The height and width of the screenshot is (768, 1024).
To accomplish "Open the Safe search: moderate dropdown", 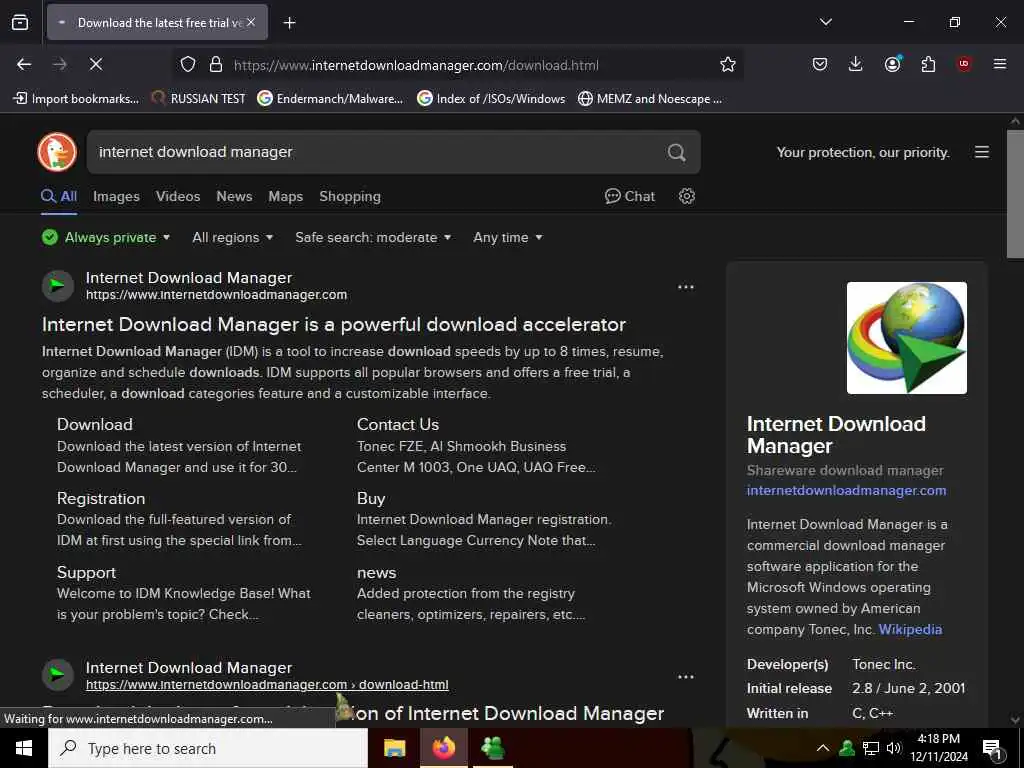I will point(373,237).
